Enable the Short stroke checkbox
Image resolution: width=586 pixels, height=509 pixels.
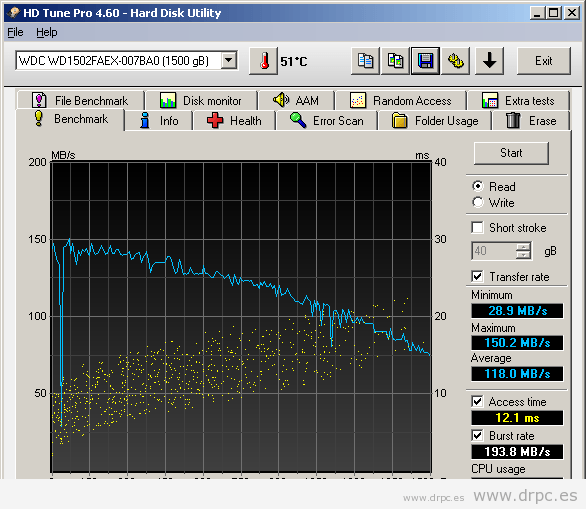477,227
